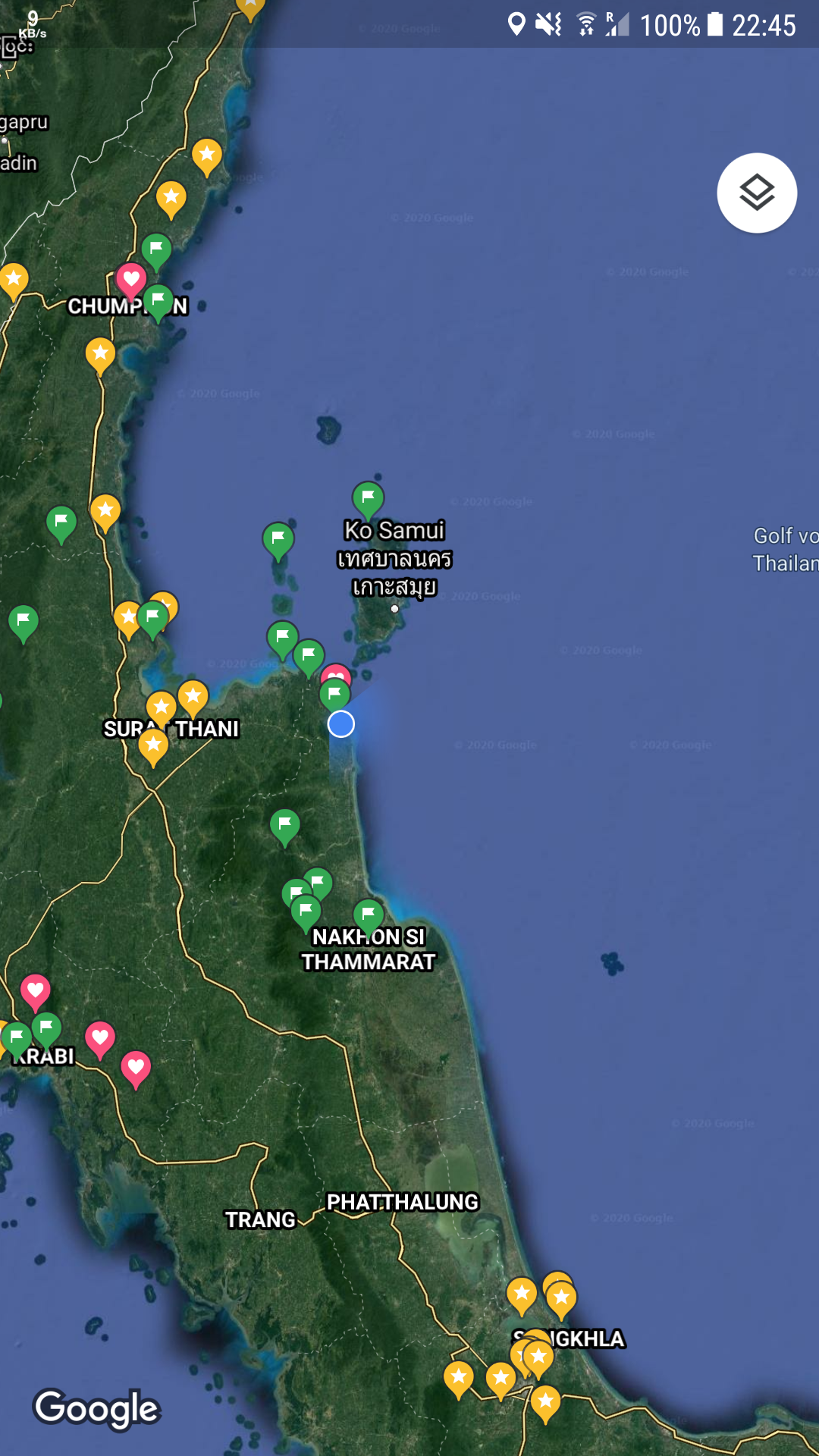
Task: Tap the Phatthalung city label
Action: tap(402, 1202)
